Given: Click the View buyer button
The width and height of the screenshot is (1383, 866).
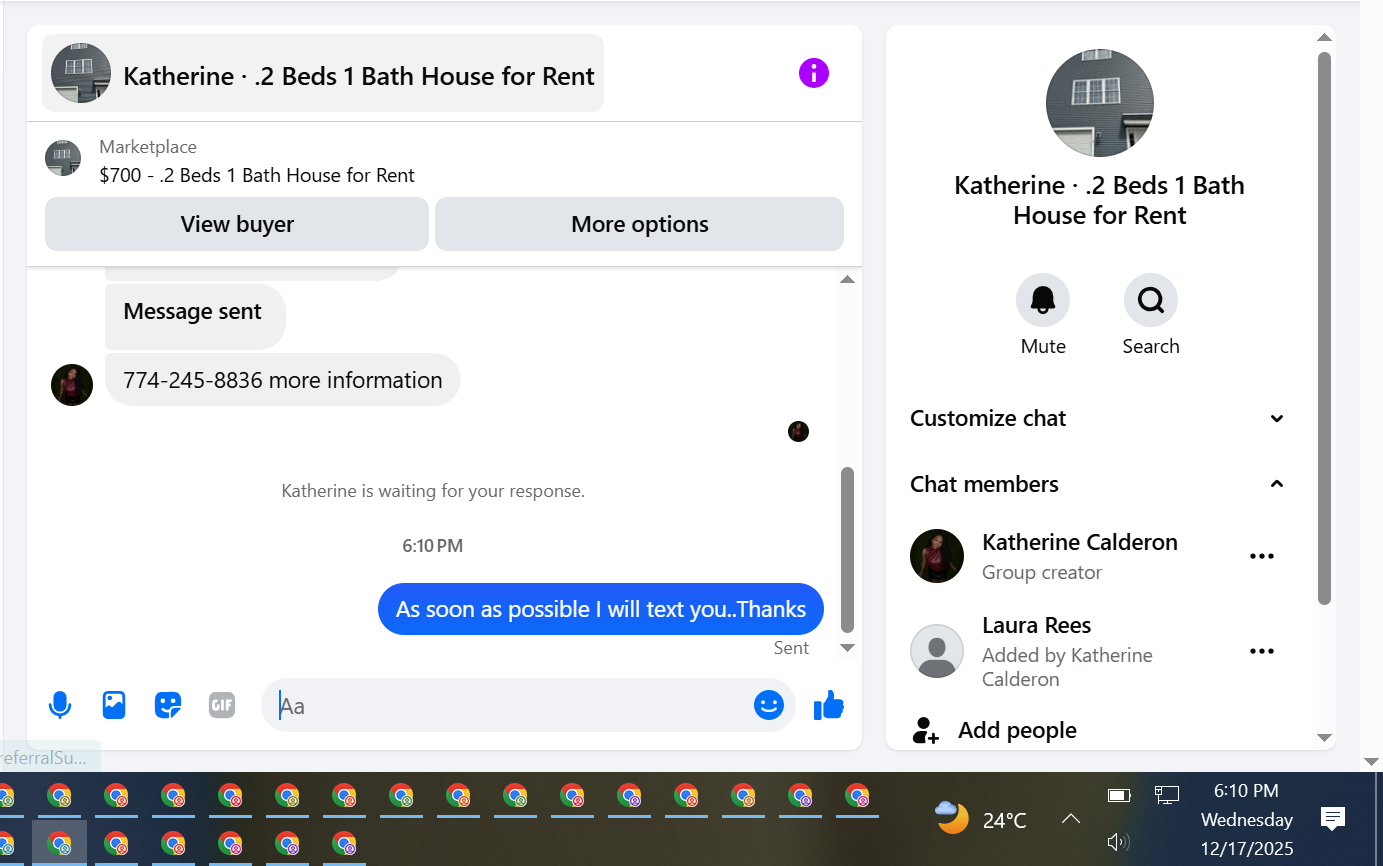Looking at the screenshot, I should pyautogui.click(x=237, y=224).
